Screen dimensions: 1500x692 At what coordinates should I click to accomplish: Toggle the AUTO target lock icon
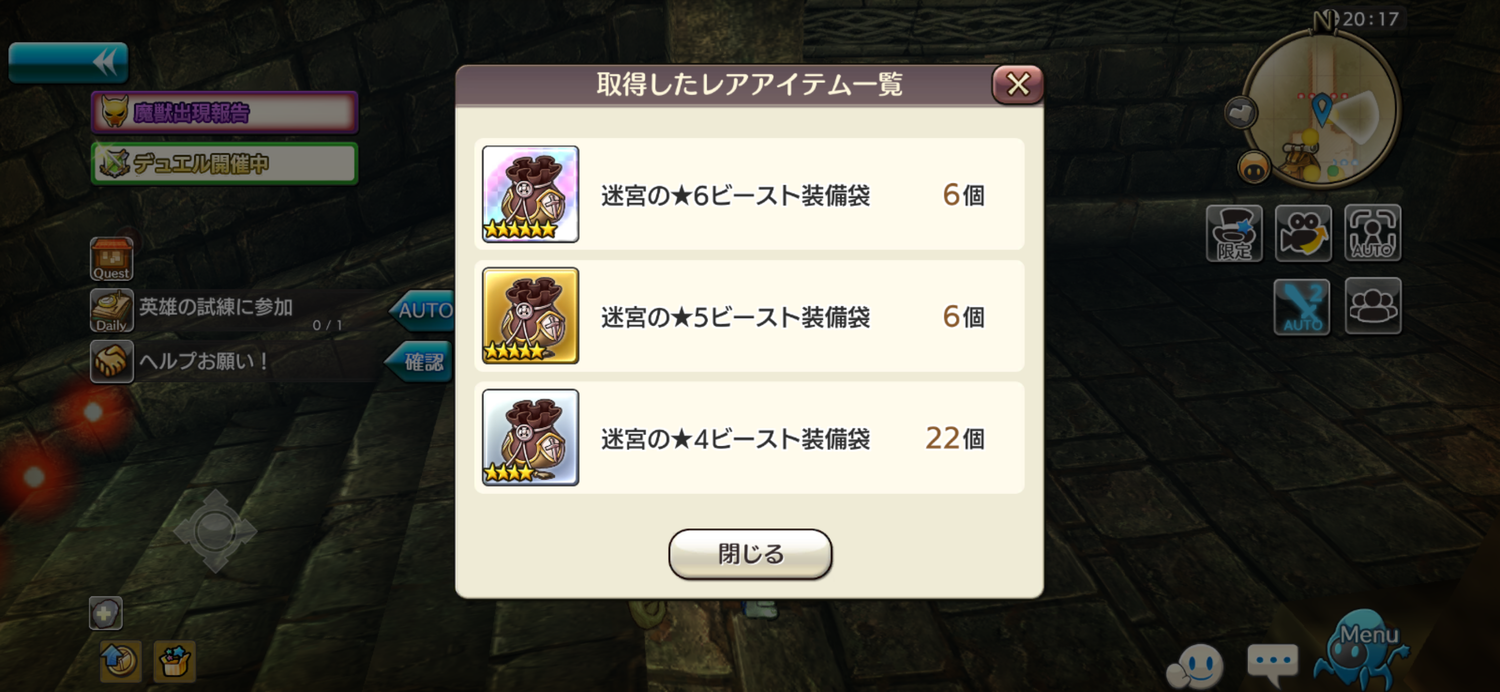tap(1373, 234)
